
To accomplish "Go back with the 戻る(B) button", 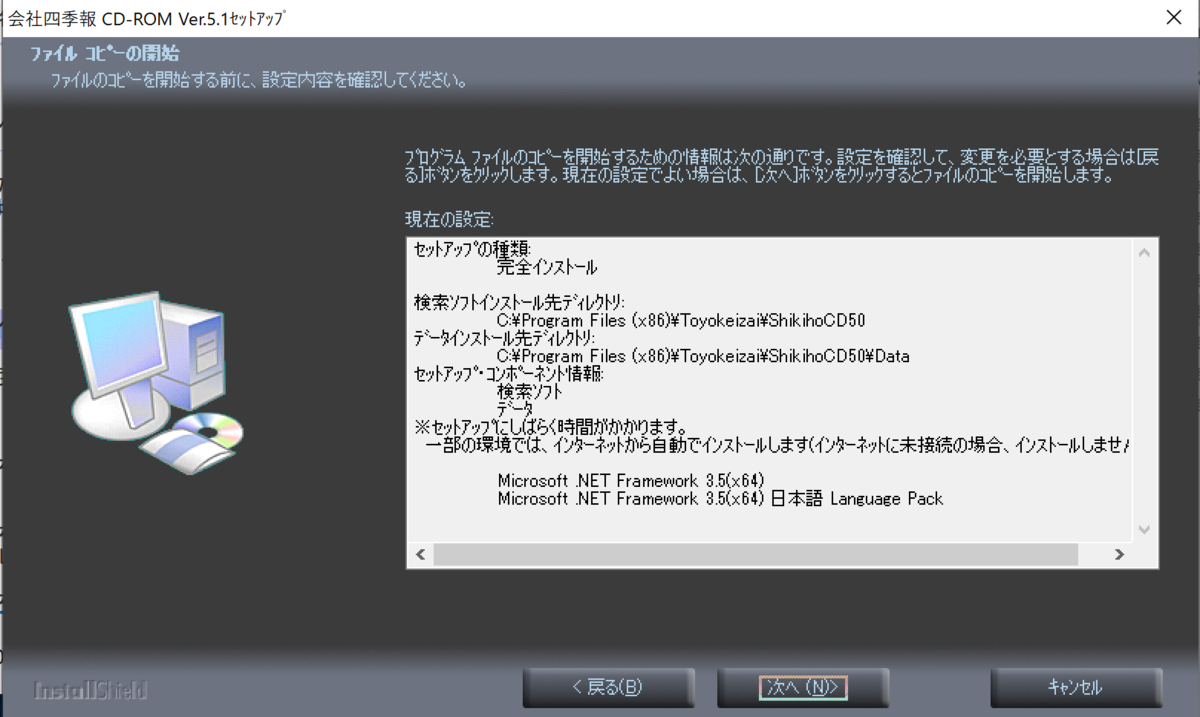I will click(608, 687).
